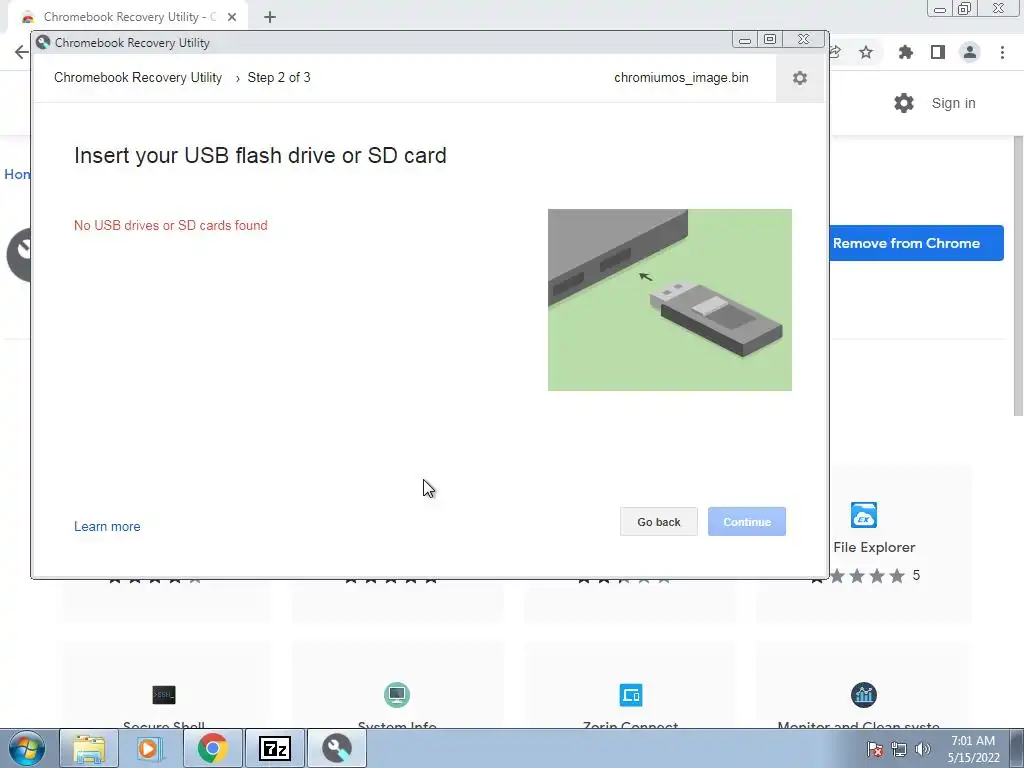Select Chromebook Recovery Utility taskbar icon

click(336, 748)
